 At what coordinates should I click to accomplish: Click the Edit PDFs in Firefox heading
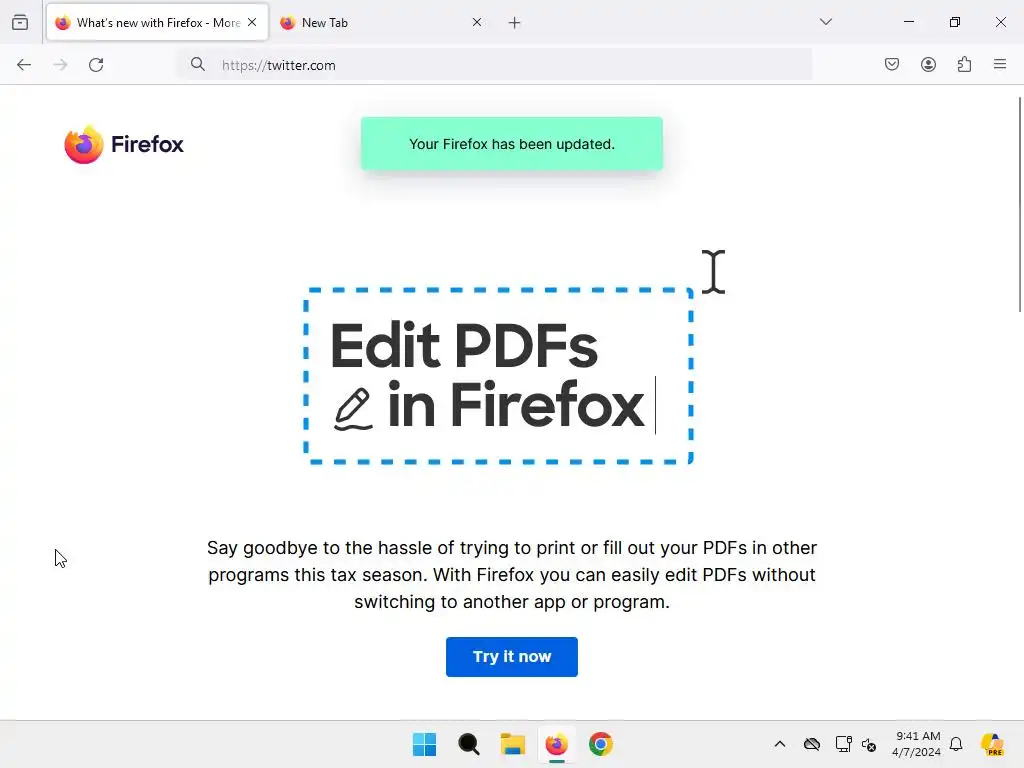pyautogui.click(x=488, y=375)
